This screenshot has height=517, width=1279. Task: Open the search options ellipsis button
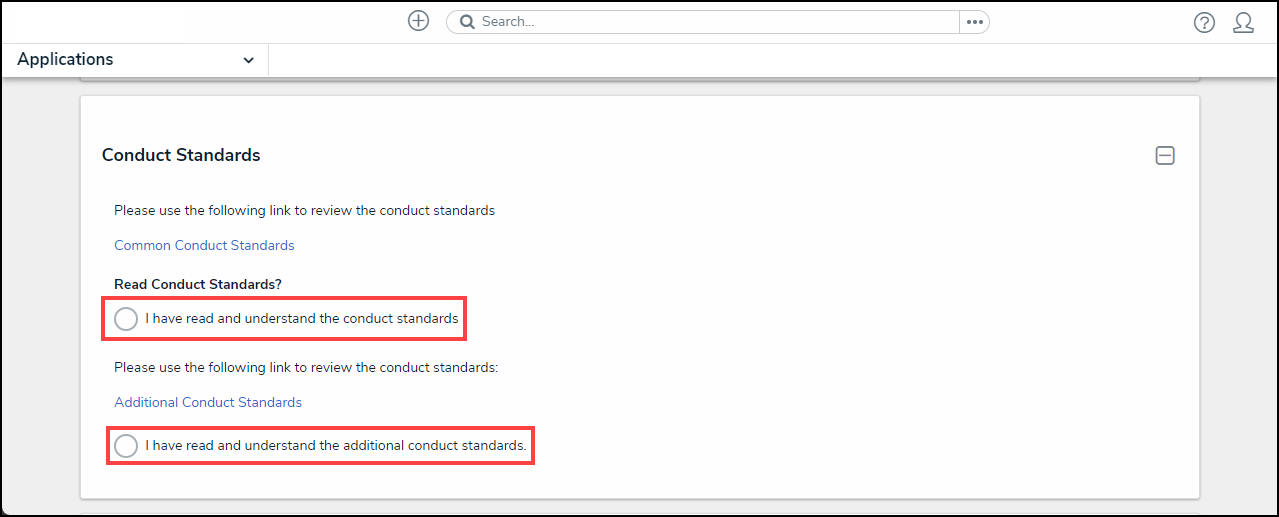pos(974,22)
